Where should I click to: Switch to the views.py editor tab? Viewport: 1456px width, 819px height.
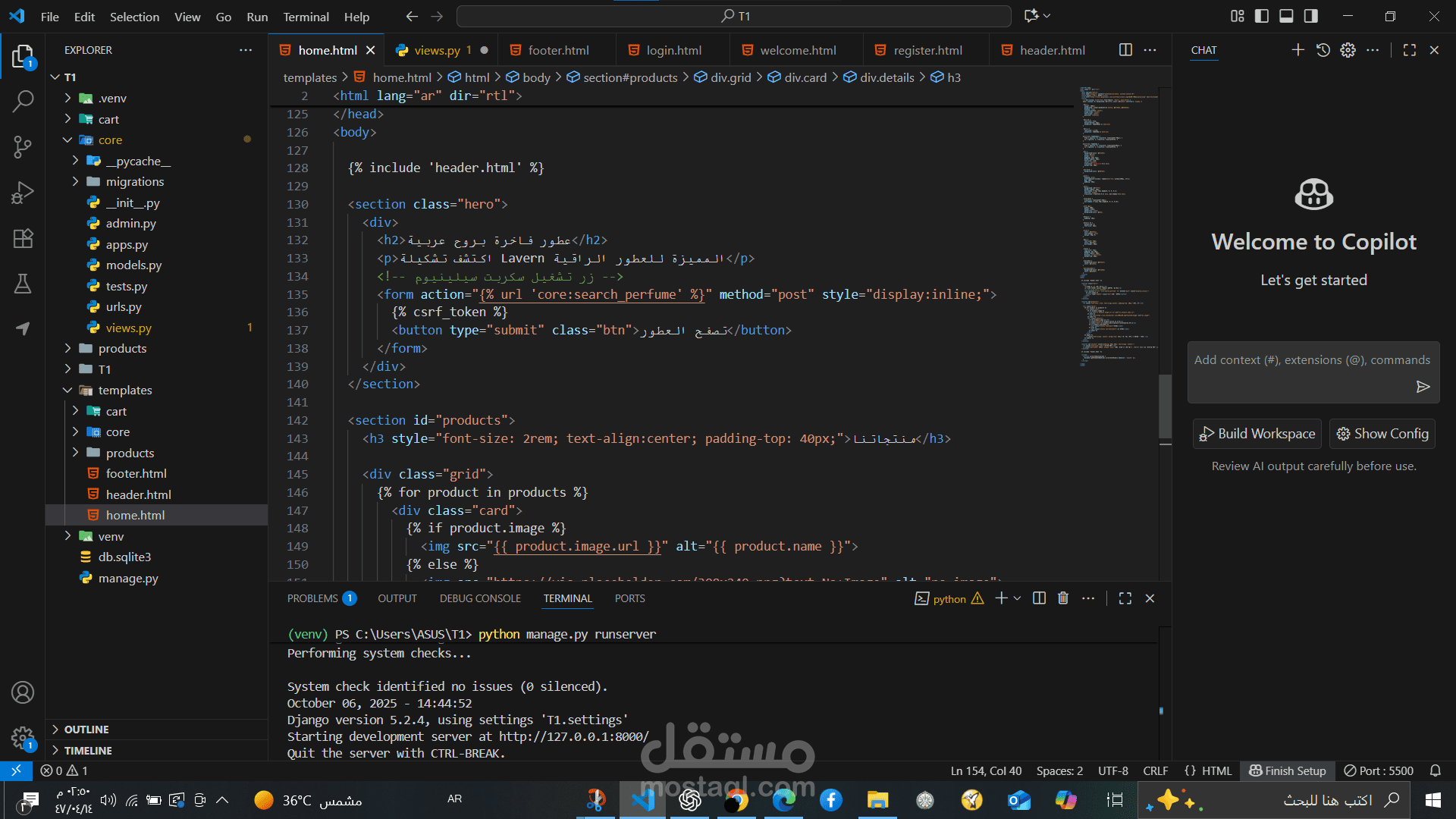coord(437,50)
